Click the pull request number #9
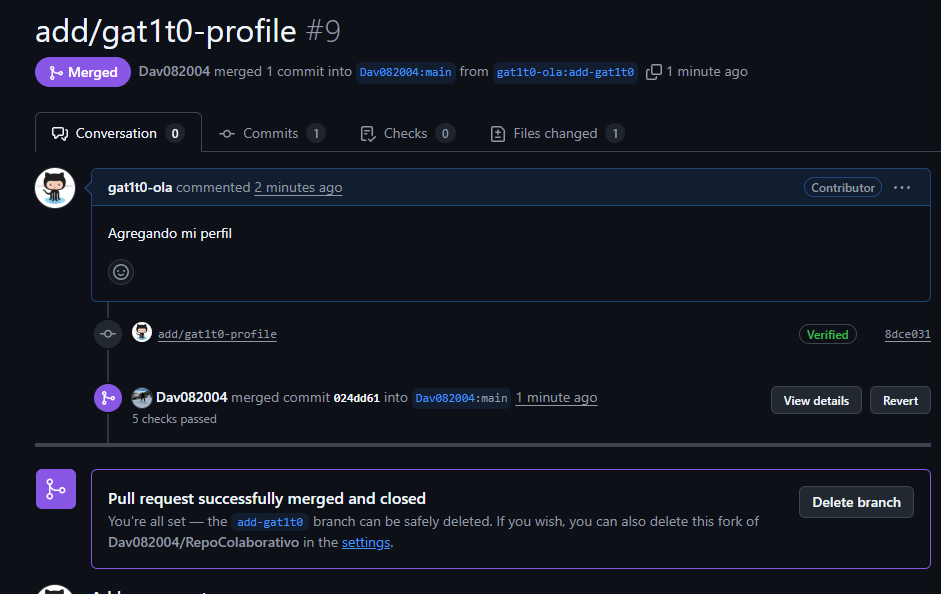Screen dimensions: 941x594 323,31
